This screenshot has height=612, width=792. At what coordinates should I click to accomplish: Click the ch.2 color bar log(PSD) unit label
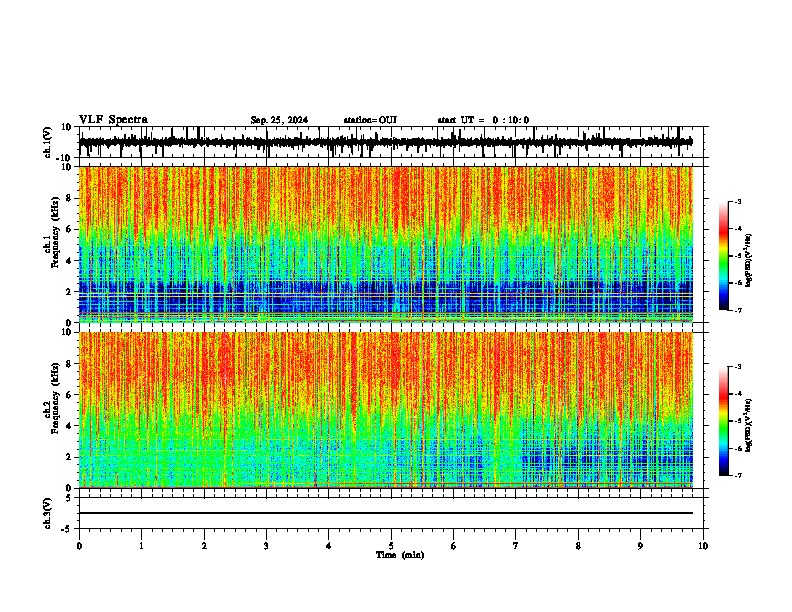coord(748,425)
